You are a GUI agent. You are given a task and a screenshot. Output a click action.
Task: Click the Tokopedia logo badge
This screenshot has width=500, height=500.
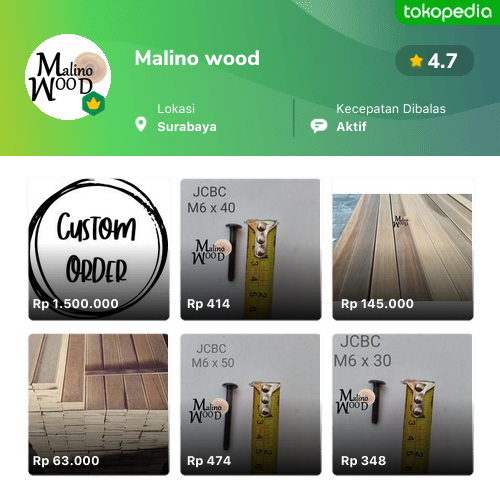point(447,12)
